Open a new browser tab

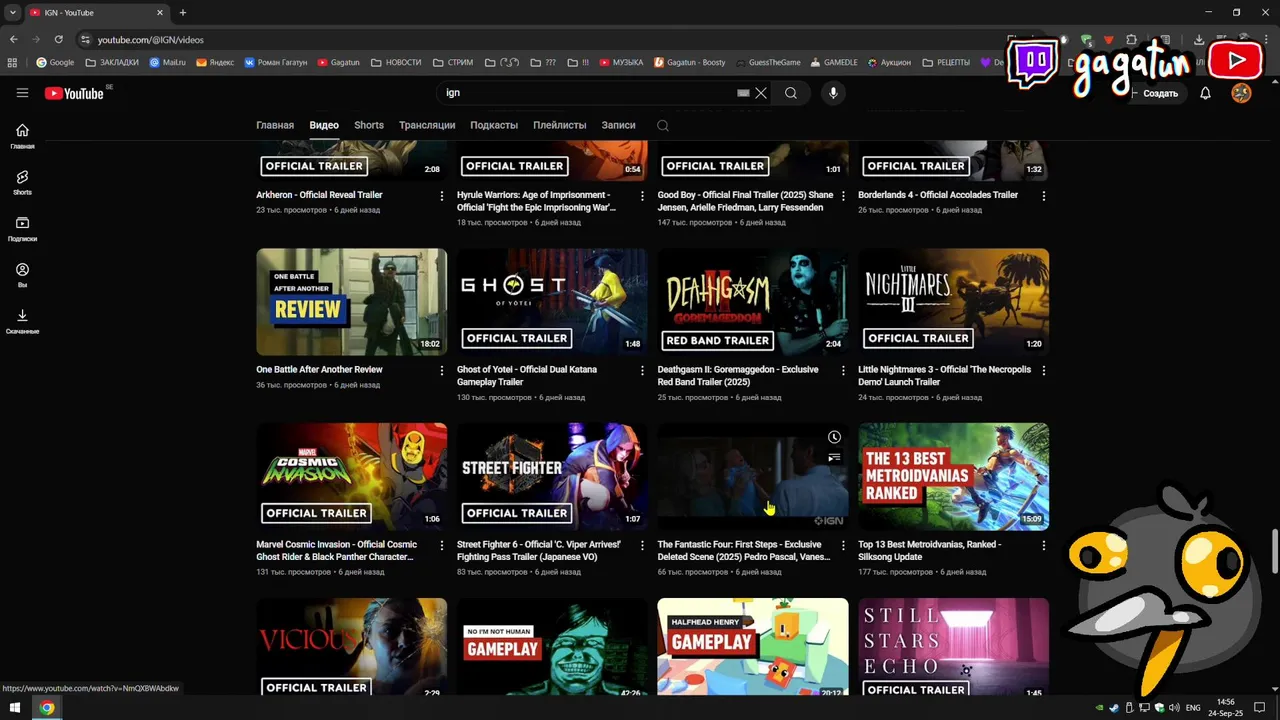[182, 13]
